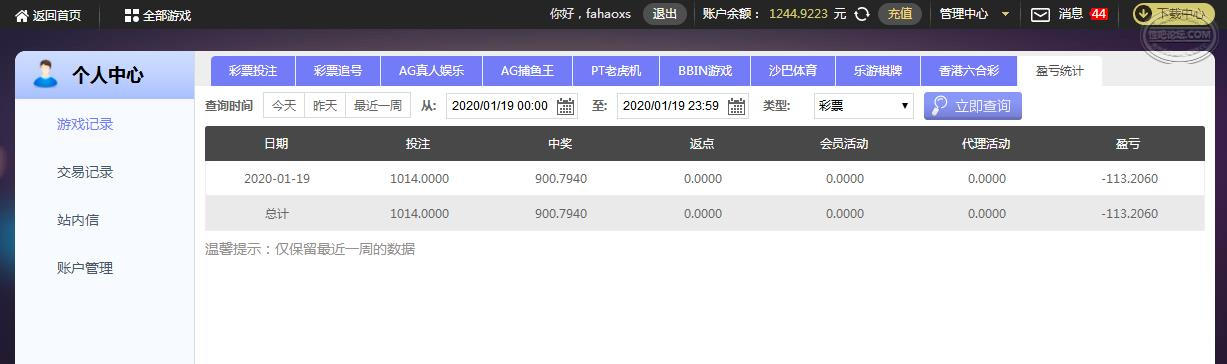Select the 最近一周 quick time filter
Screen dimensions: 1227x364
378,105
